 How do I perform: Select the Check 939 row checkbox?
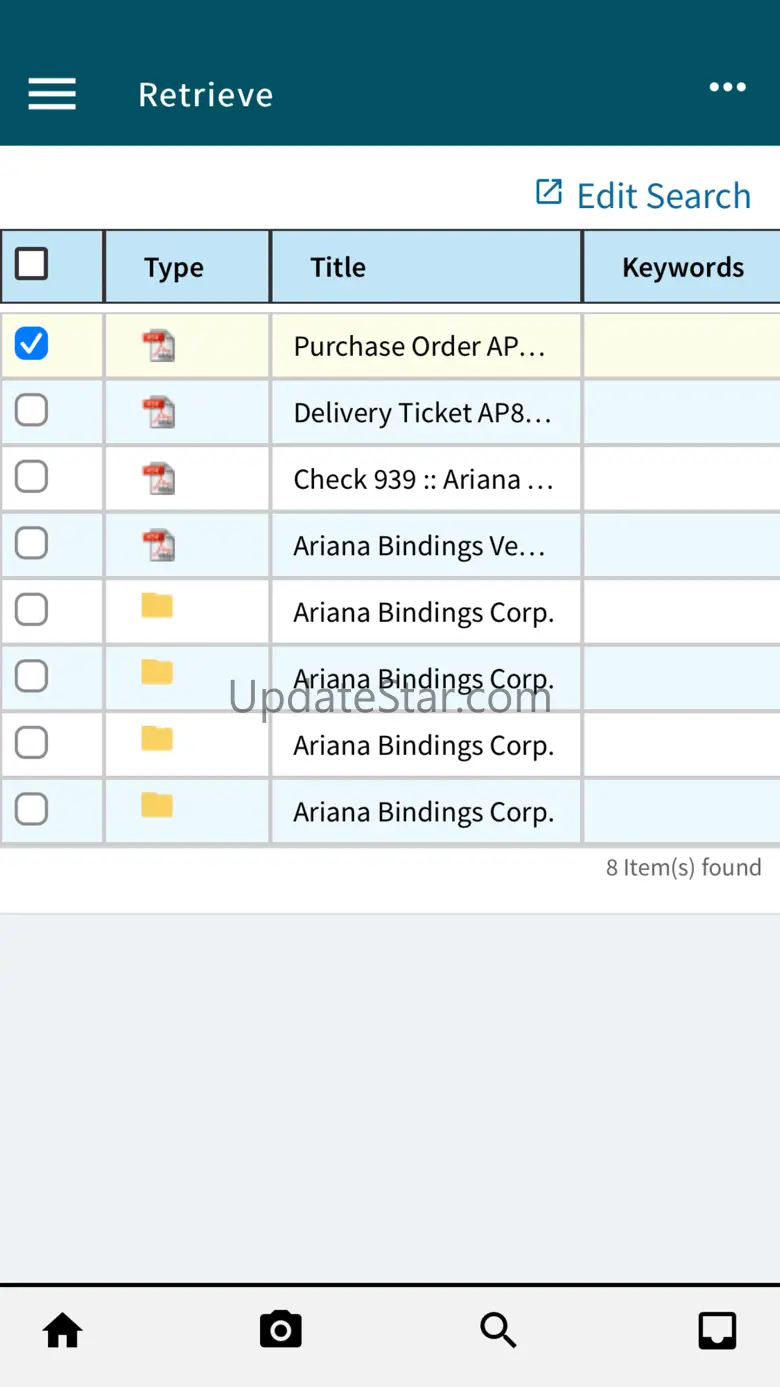pos(31,477)
